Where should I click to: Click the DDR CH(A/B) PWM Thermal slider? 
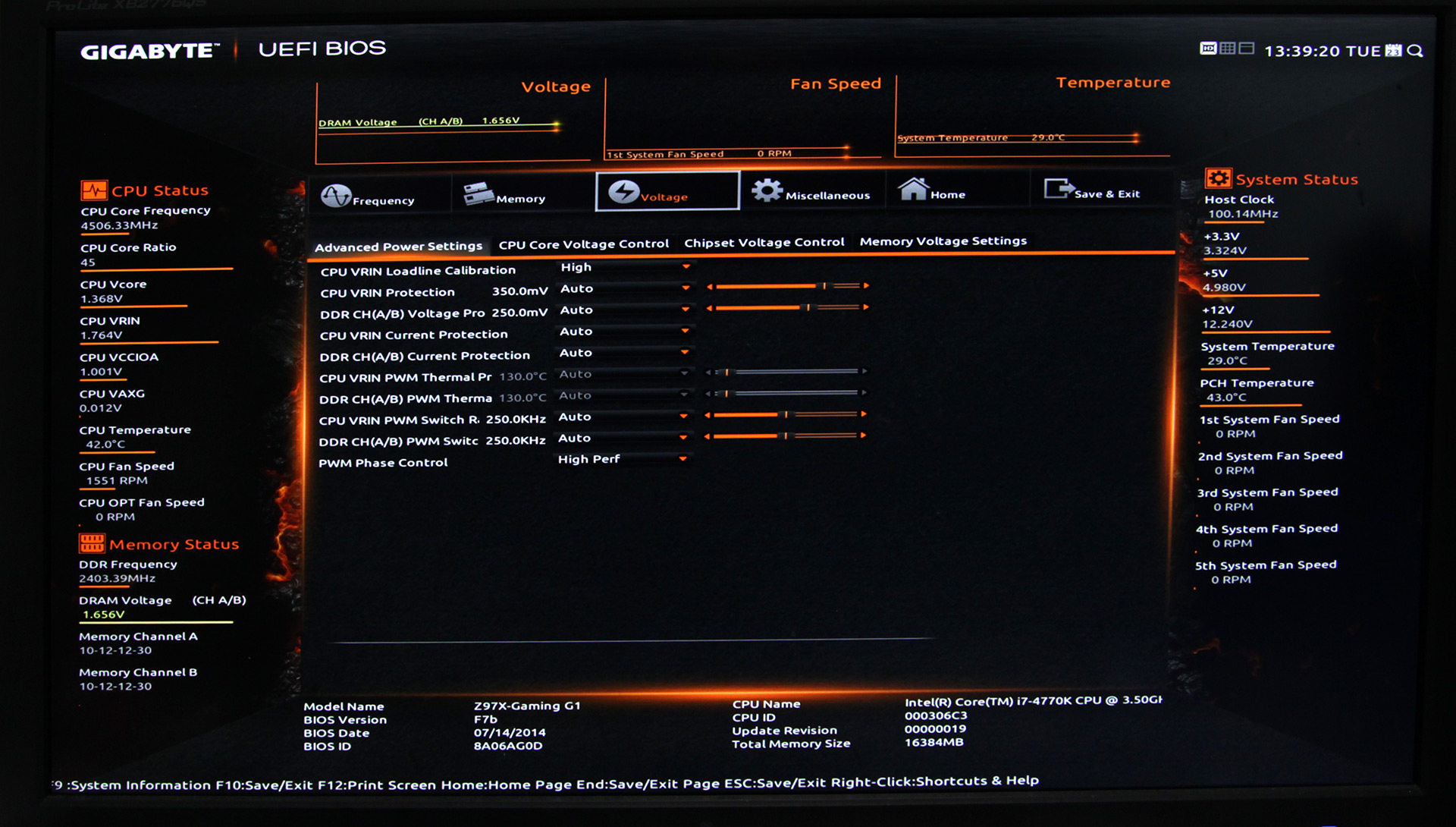point(786,393)
